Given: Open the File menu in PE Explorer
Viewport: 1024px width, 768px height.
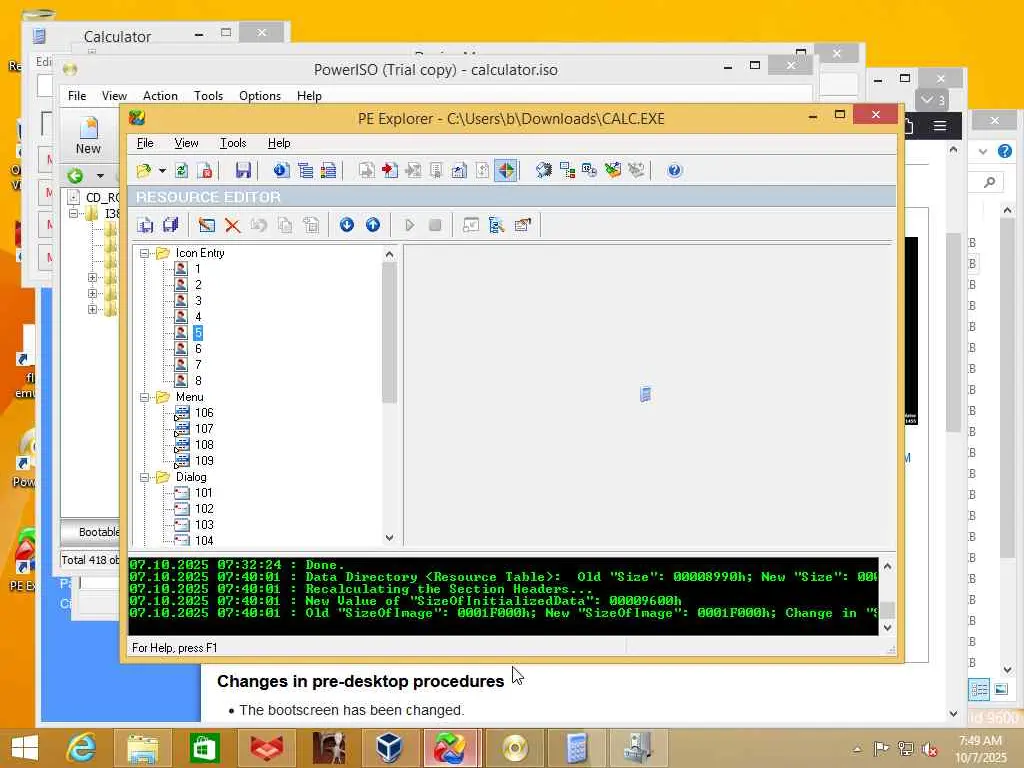Looking at the screenshot, I should pyautogui.click(x=145, y=143).
